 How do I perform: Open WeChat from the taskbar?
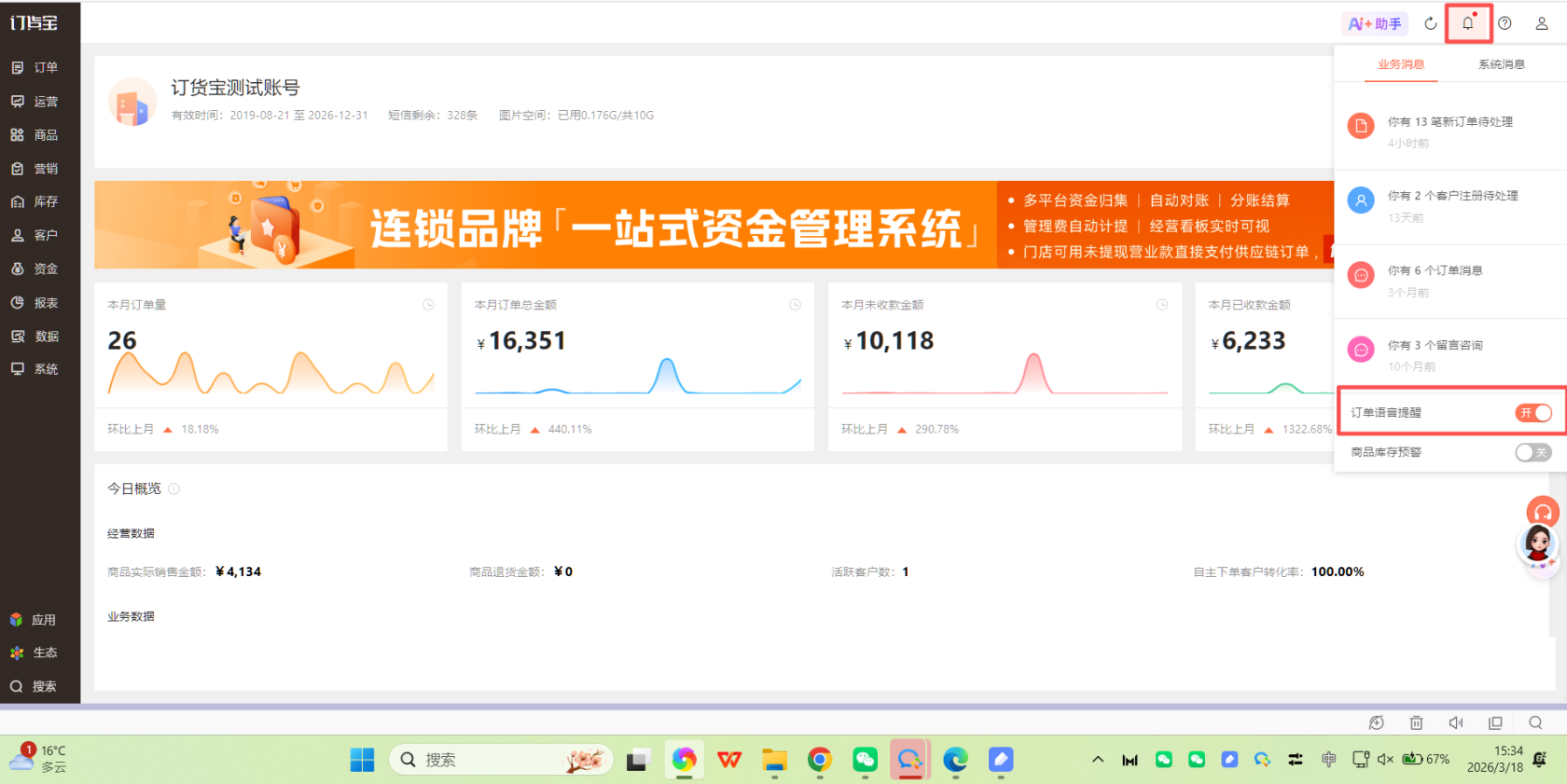(865, 760)
